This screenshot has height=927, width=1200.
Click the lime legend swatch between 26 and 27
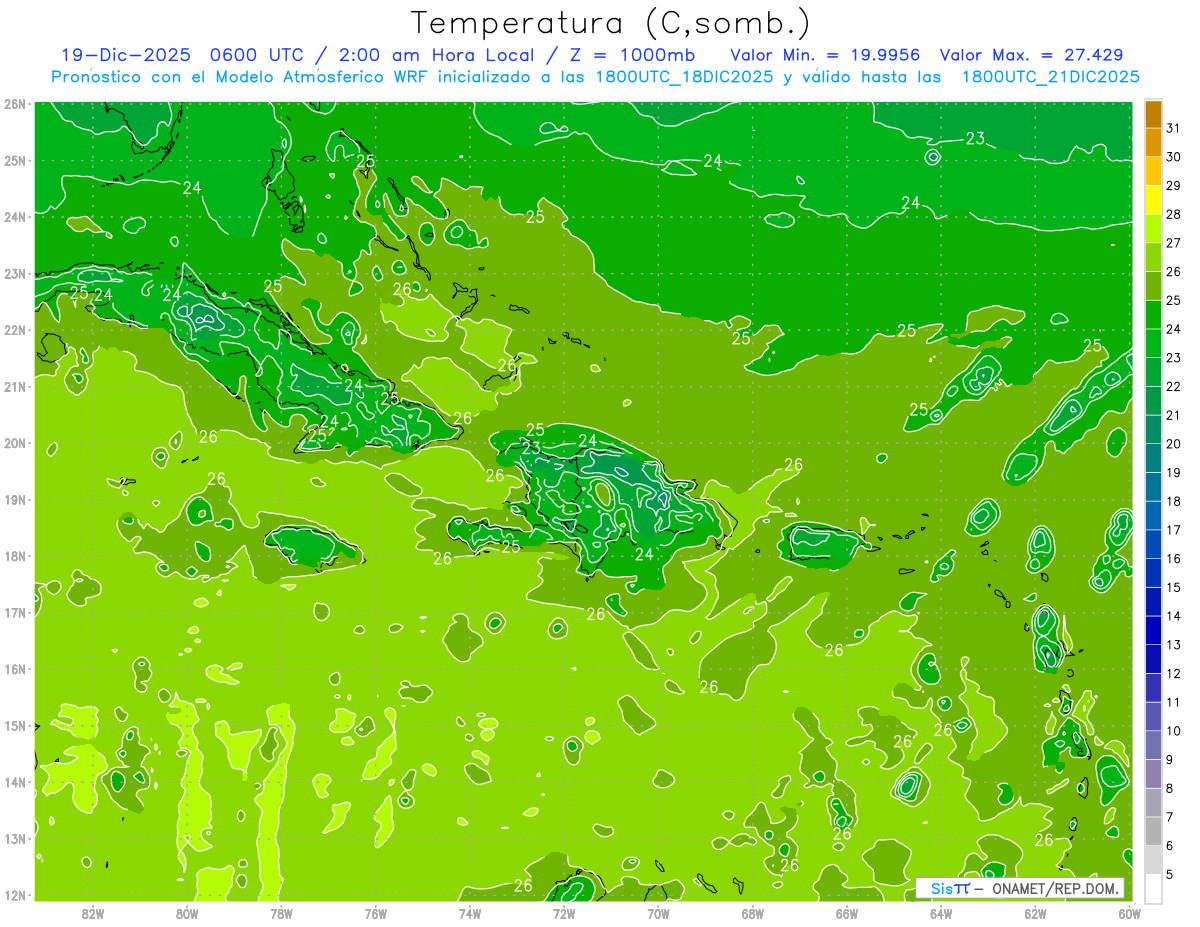(1153, 258)
